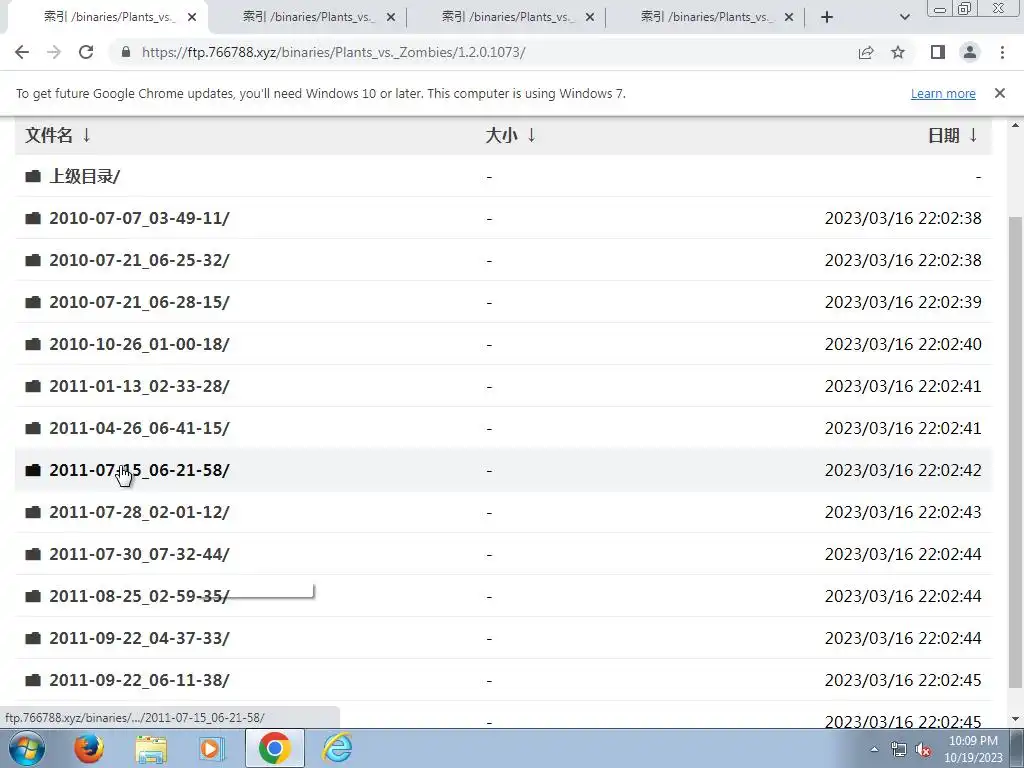The image size is (1024, 768).
Task: Close the first active tab
Action: click(192, 18)
